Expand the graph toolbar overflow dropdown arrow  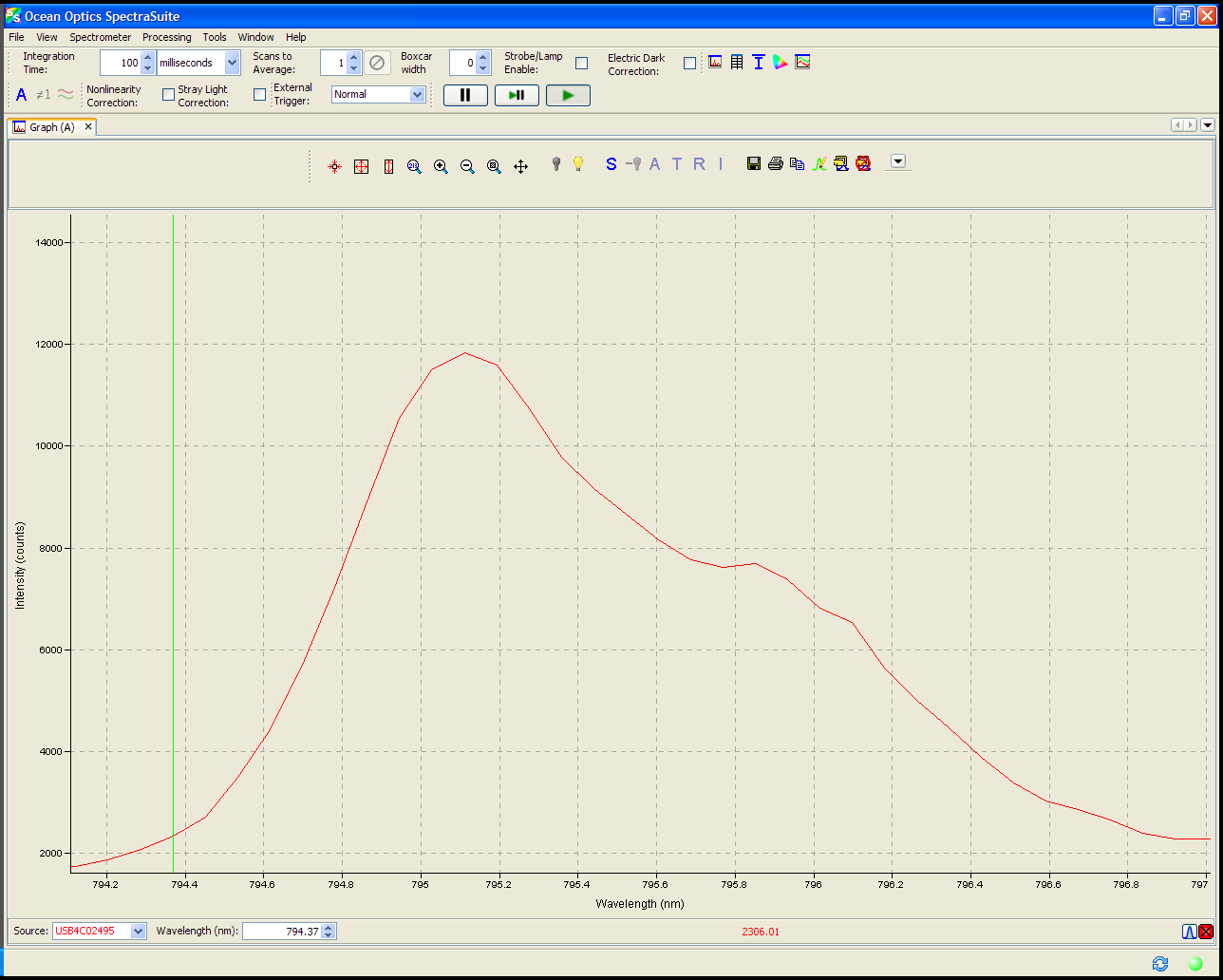(897, 161)
